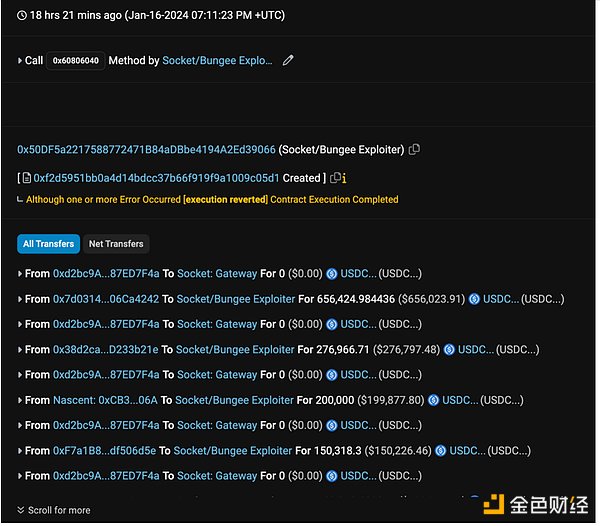Open the Socket/Bungee Explo... link in Call row

pos(217,61)
